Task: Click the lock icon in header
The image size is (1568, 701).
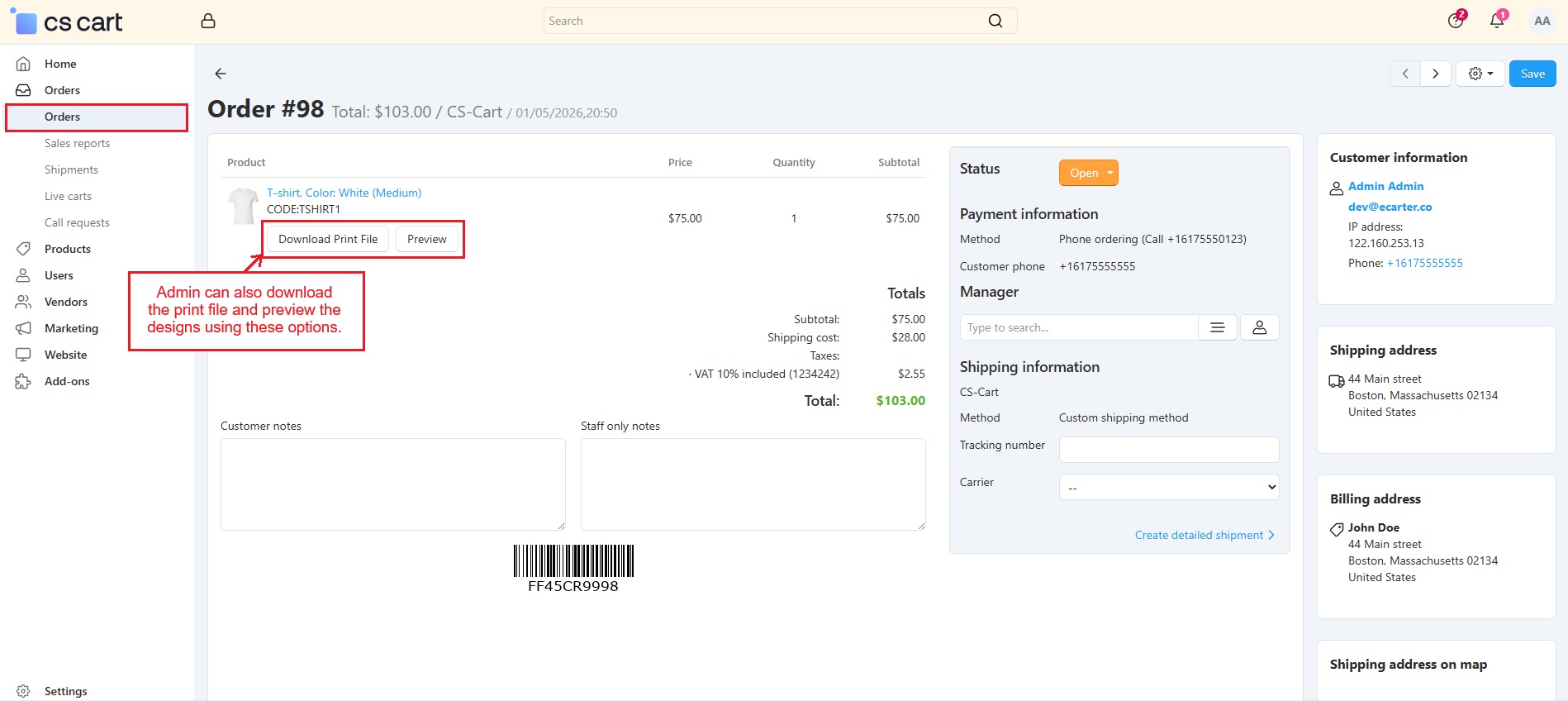Action: pyautogui.click(x=208, y=21)
